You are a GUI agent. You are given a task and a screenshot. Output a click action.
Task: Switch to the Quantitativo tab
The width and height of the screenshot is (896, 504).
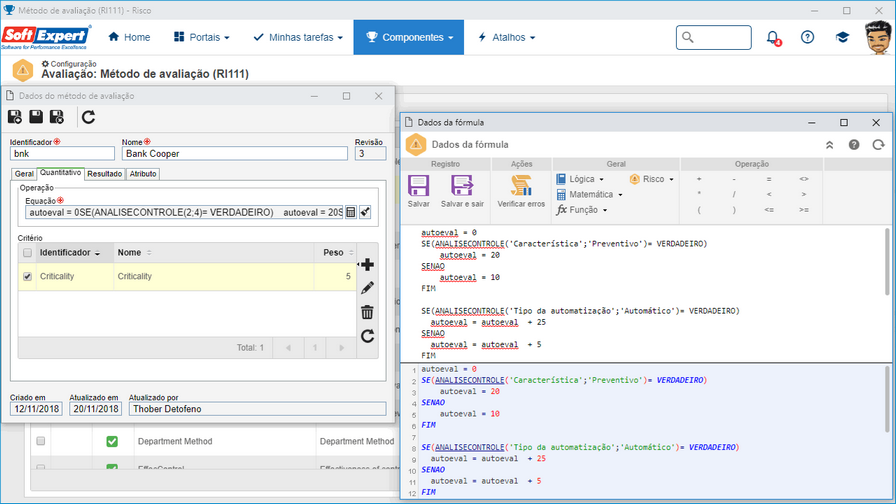click(x=61, y=173)
